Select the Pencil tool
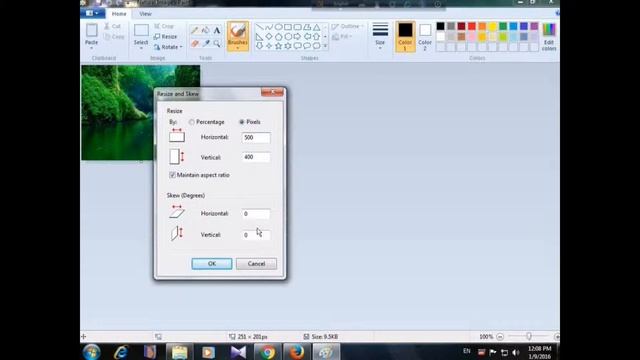 pos(195,30)
